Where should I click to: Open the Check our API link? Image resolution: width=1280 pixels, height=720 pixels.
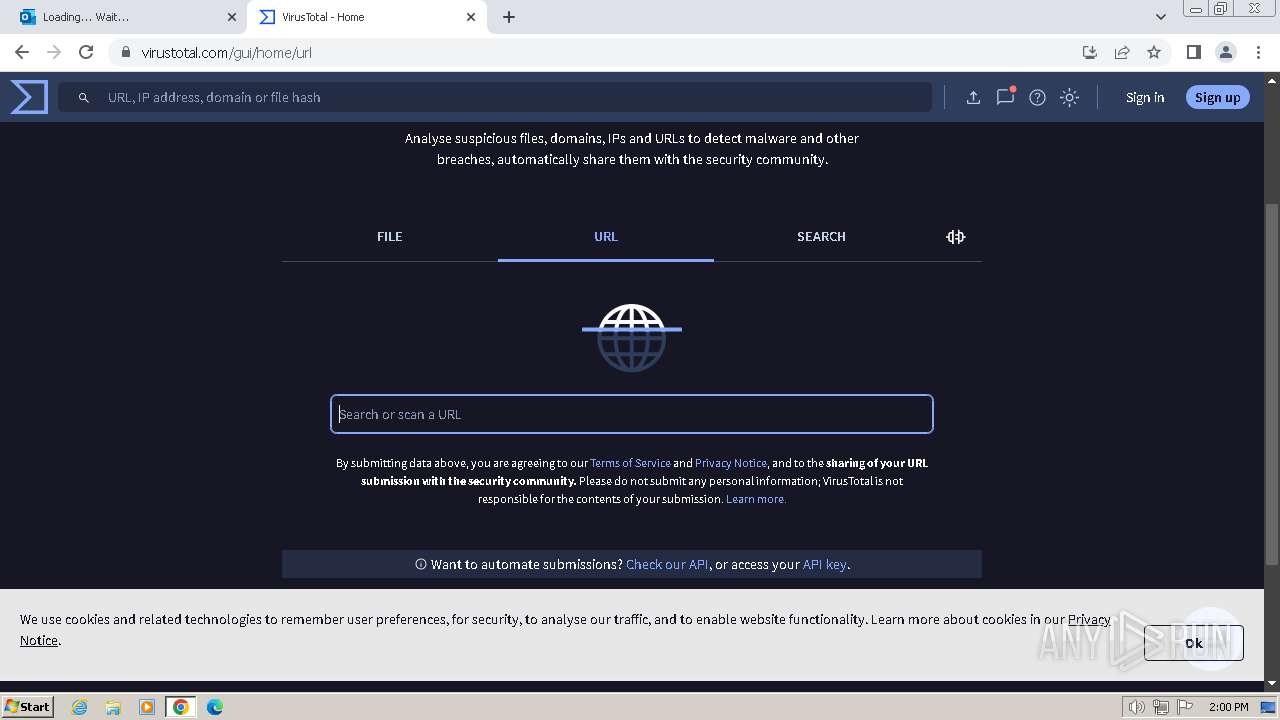pyautogui.click(x=667, y=564)
